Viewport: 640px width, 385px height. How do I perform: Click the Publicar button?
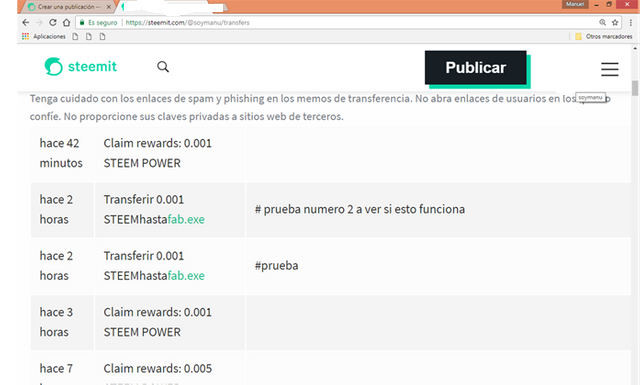tap(476, 67)
